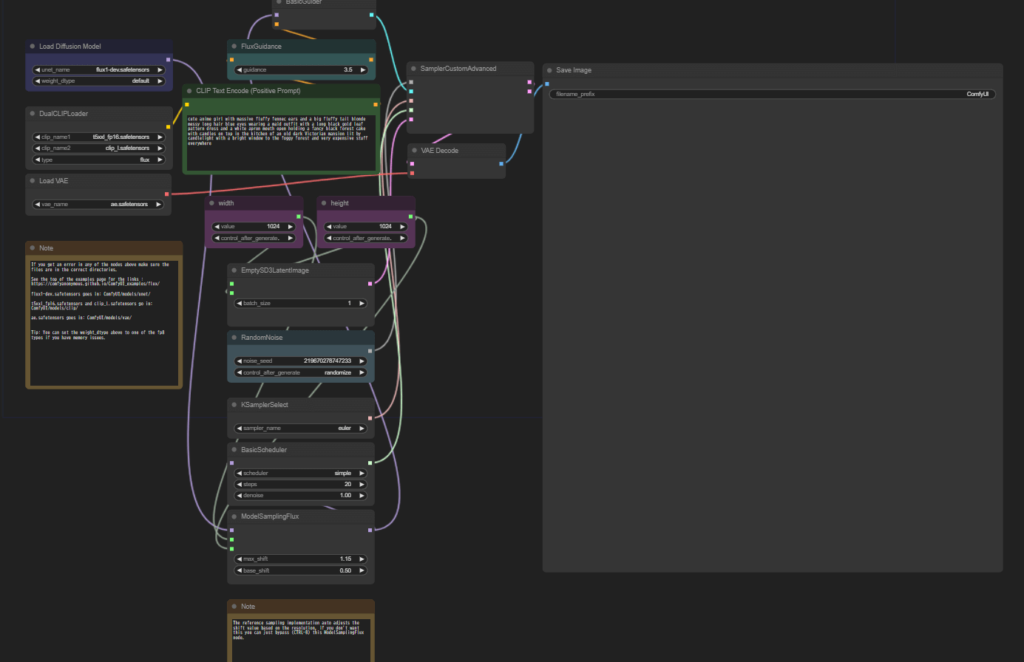Screen dimensions: 1024x662
Task: Click the ModelSamplingFlux Note text box
Action: point(301,640)
